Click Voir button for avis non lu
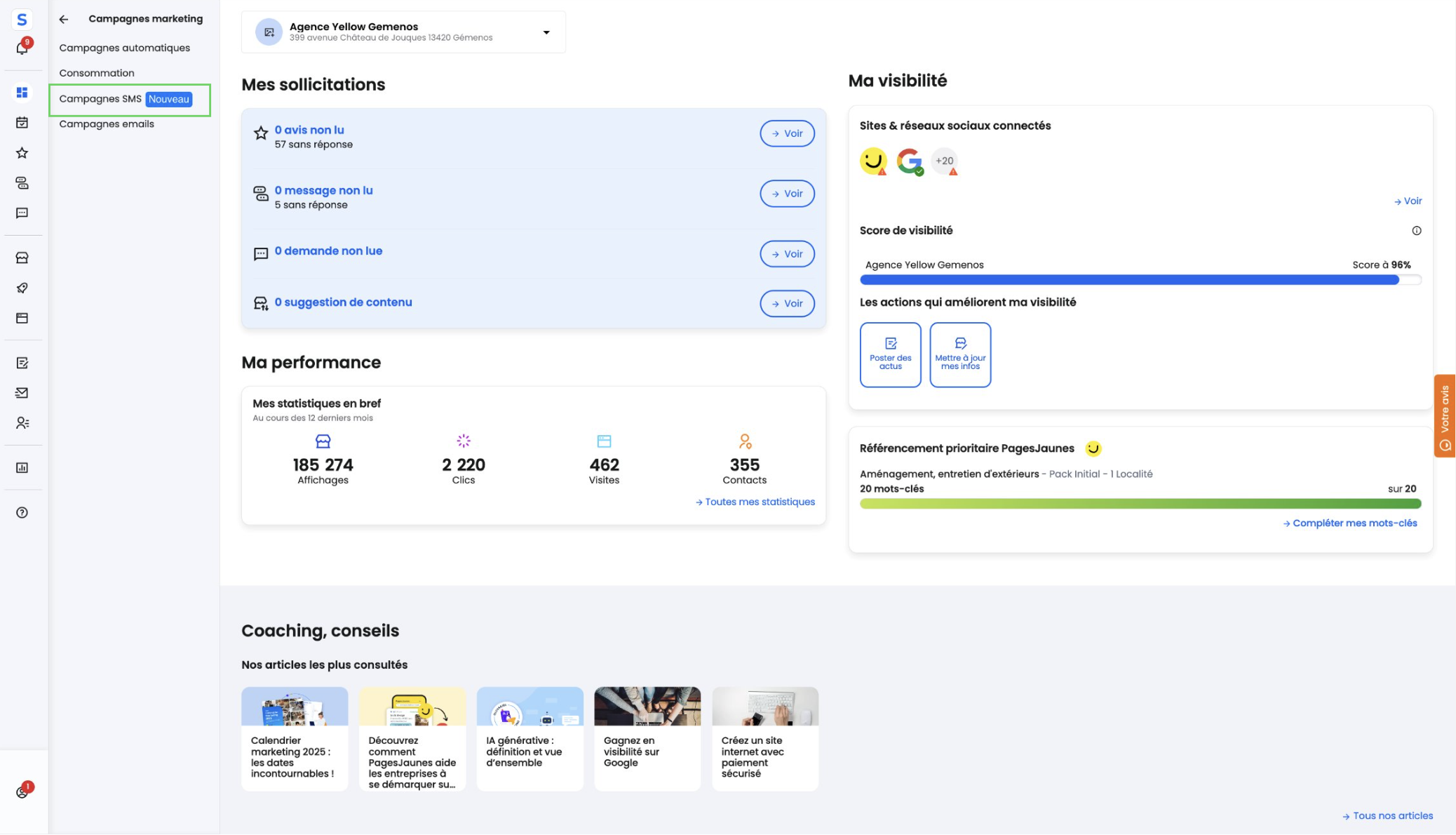The image size is (1456, 835). (x=787, y=133)
